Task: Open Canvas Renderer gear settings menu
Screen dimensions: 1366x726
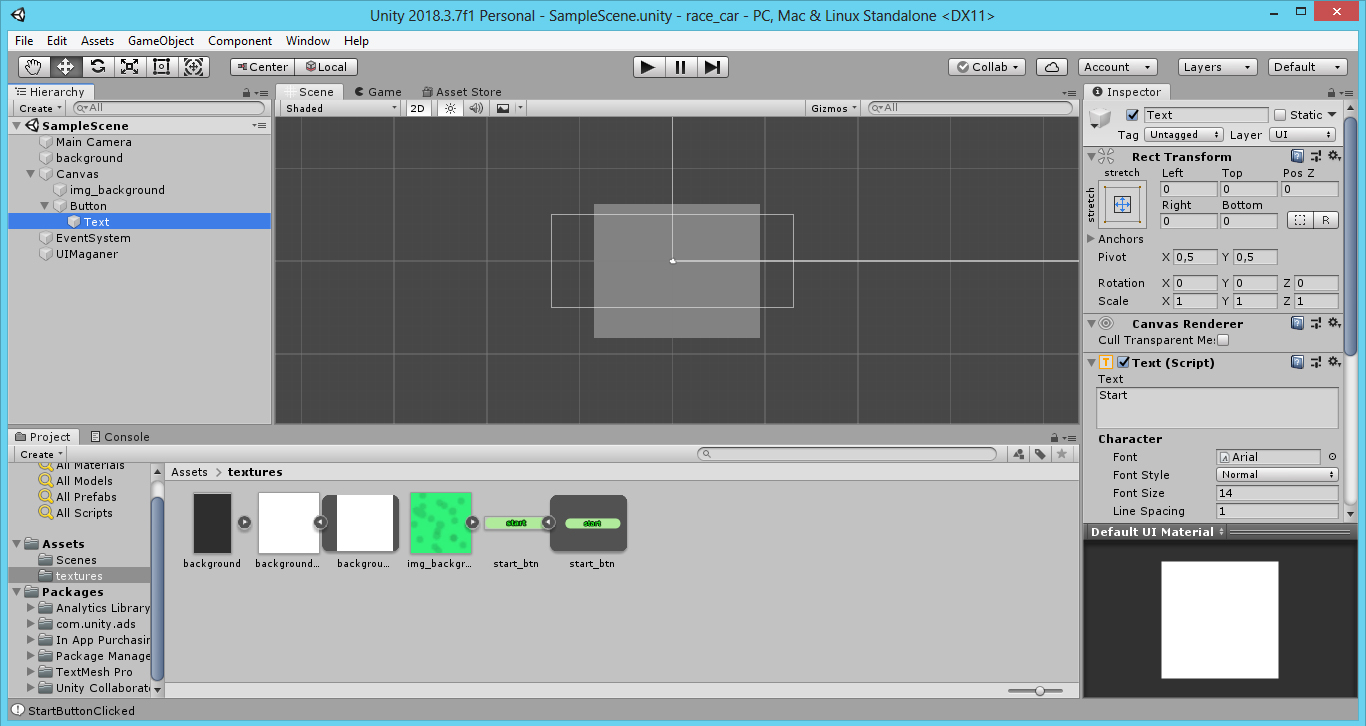Action: pos(1334,323)
